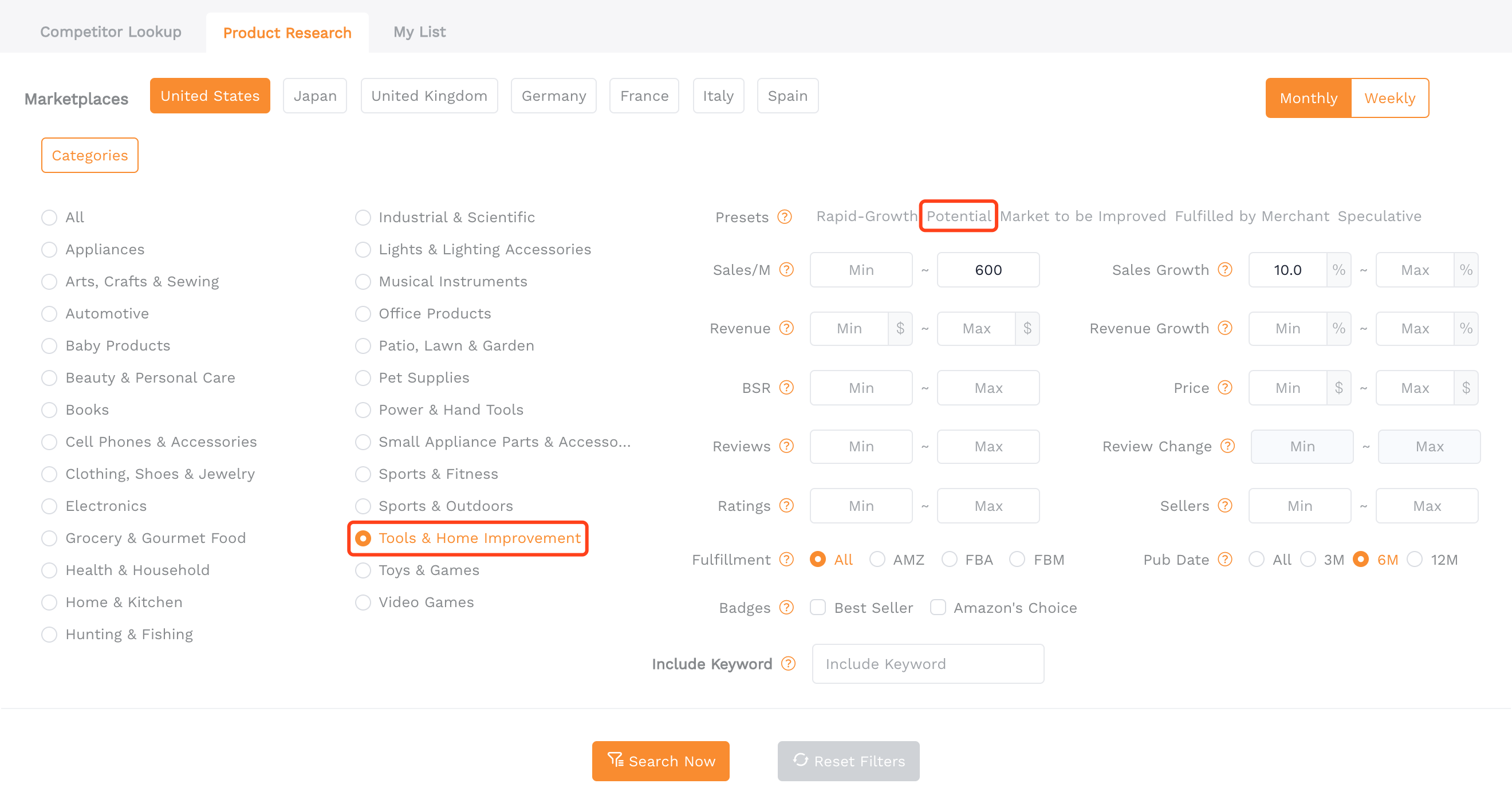Switch to Competitor Lookup tab
Image resolution: width=1512 pixels, height=811 pixels.
coord(111,32)
